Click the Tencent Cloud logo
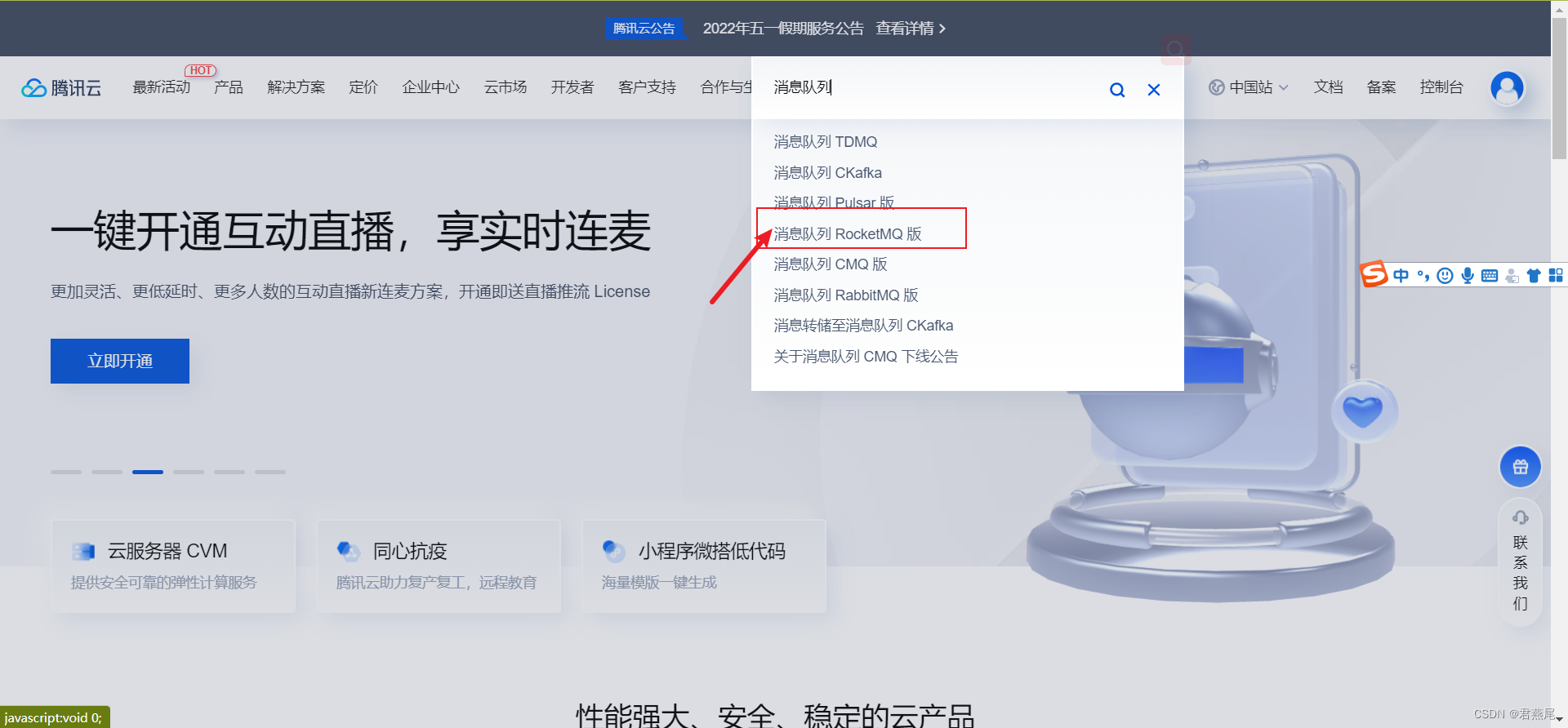This screenshot has height=728, width=1568. pyautogui.click(x=61, y=87)
